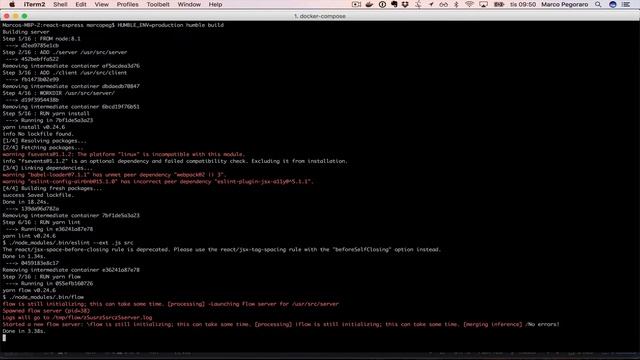
Task: Click the 'Logs will go to /tmp/flow' line
Action: pos(78,318)
